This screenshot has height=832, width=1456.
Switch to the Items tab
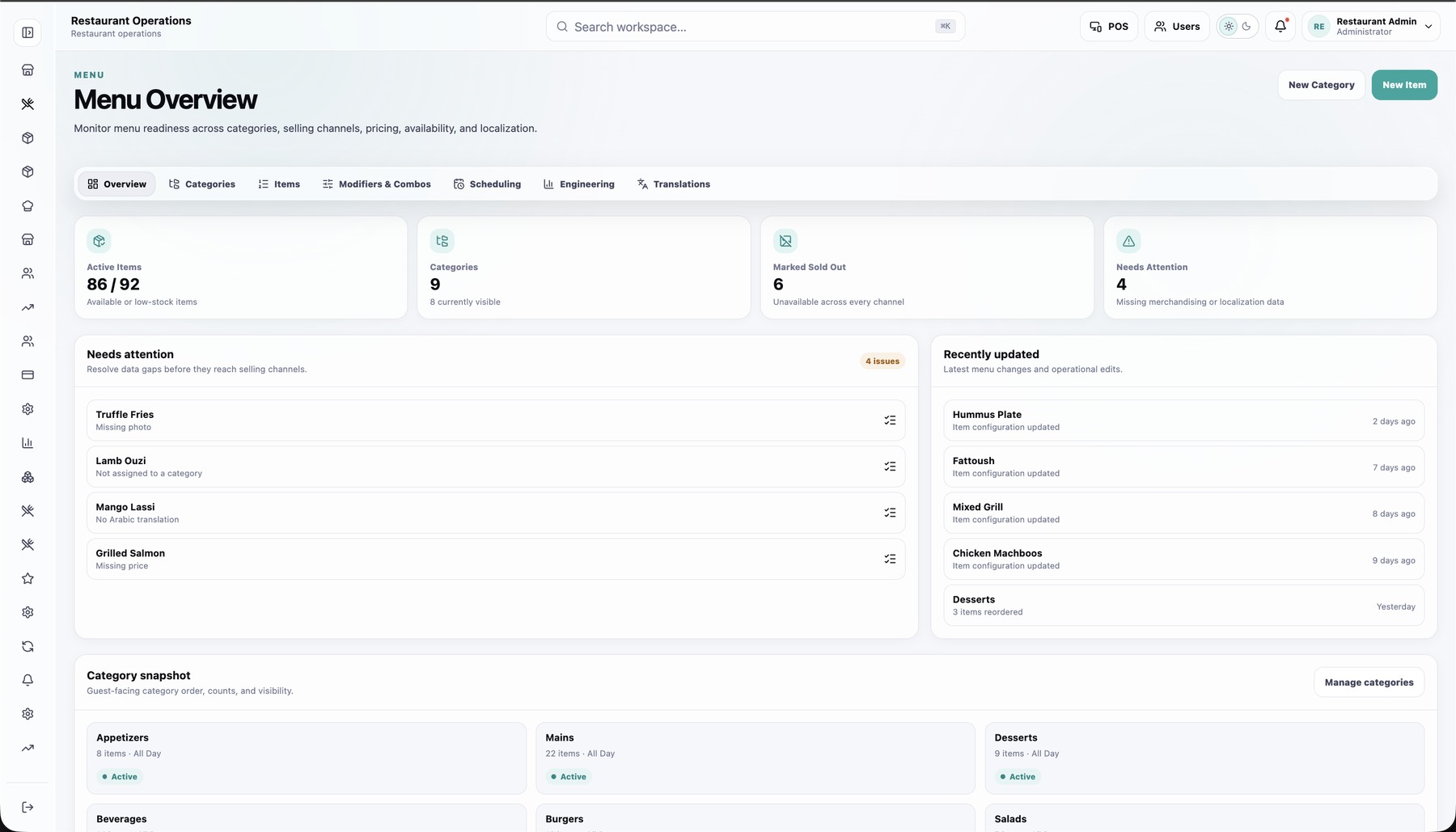tap(279, 184)
